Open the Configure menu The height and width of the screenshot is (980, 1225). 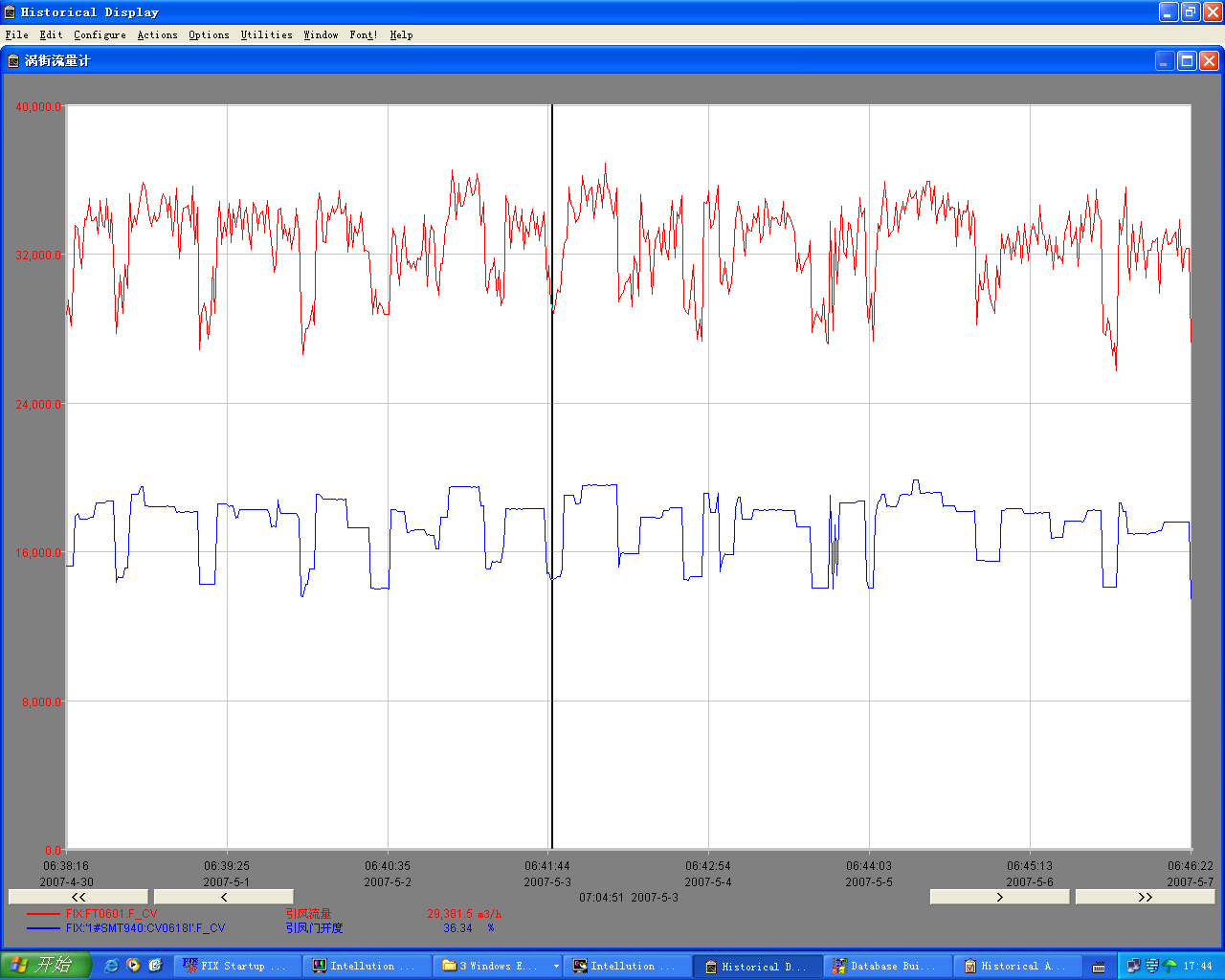pyautogui.click(x=100, y=34)
